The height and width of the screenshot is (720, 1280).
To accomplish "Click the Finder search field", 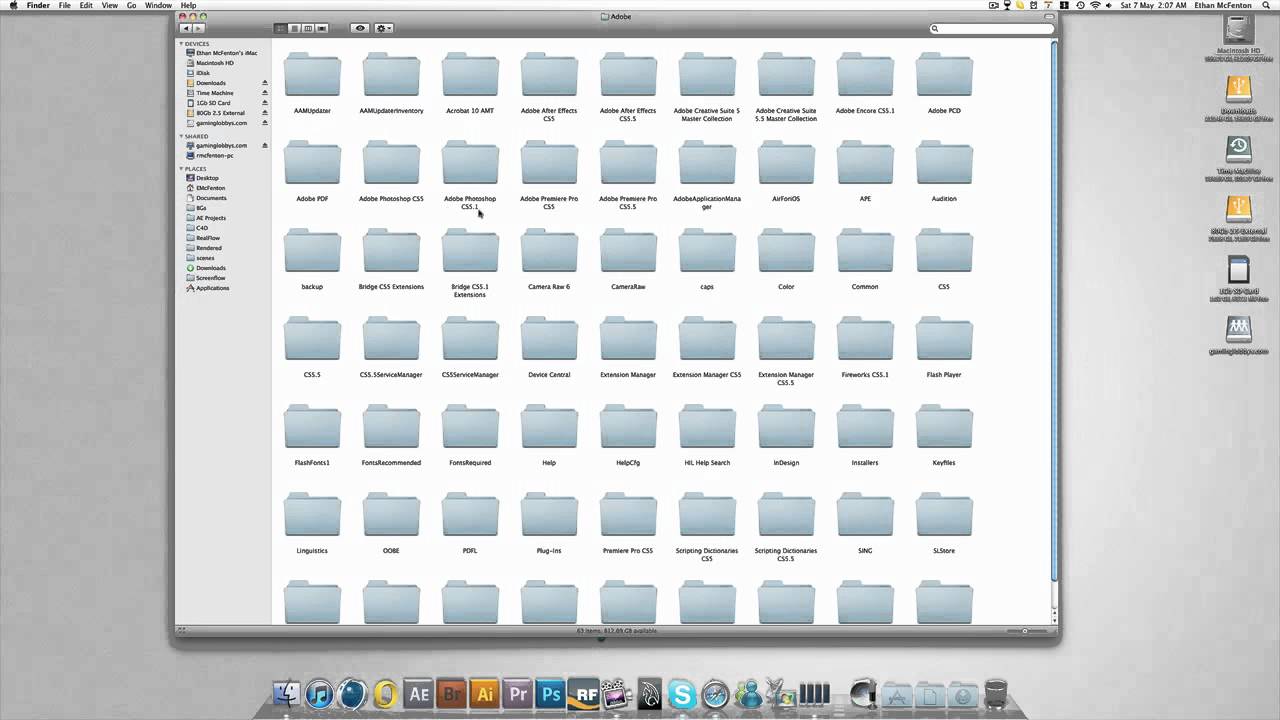I will point(991,28).
